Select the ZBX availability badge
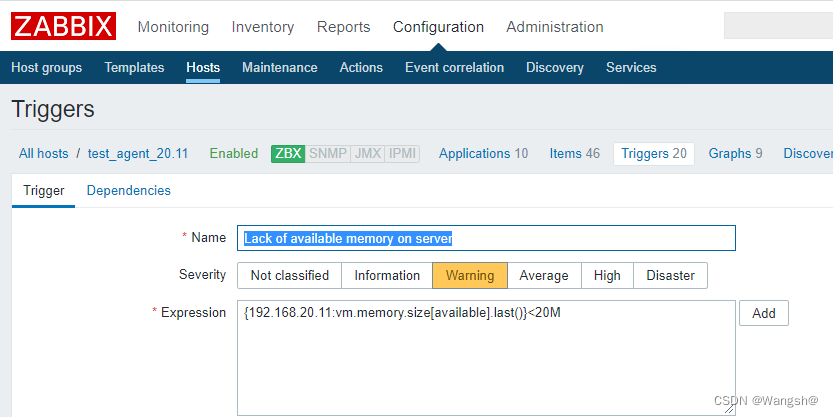 [x=288, y=154]
